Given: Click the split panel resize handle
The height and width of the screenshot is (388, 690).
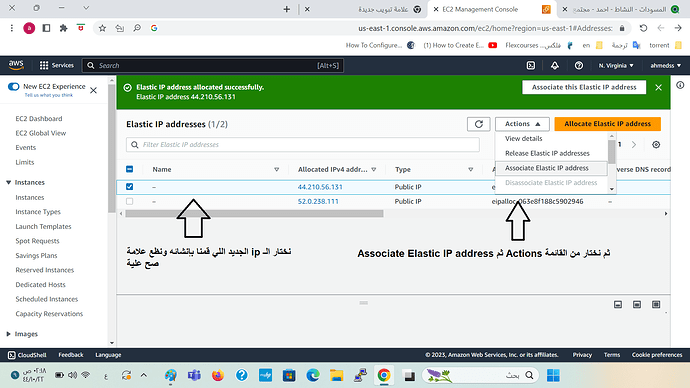Looking at the screenshot, I should click(x=363, y=303).
